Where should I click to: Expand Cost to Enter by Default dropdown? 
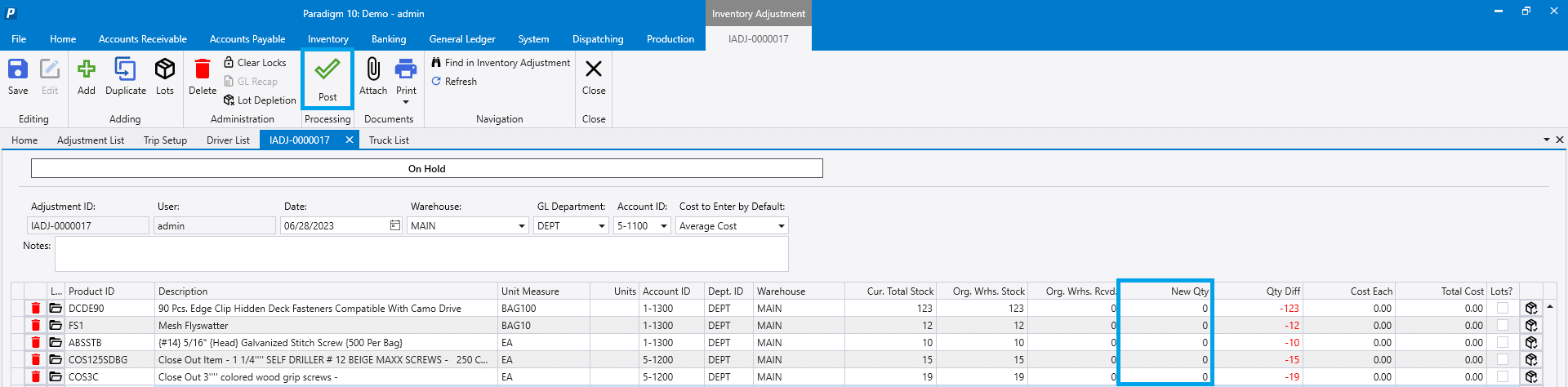[781, 226]
